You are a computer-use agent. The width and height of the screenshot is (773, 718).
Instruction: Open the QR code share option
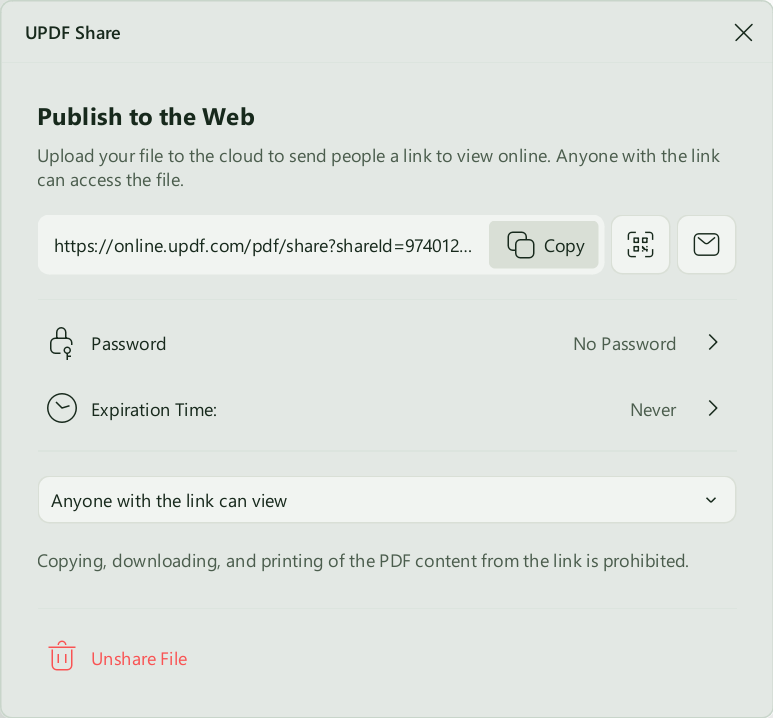click(640, 245)
